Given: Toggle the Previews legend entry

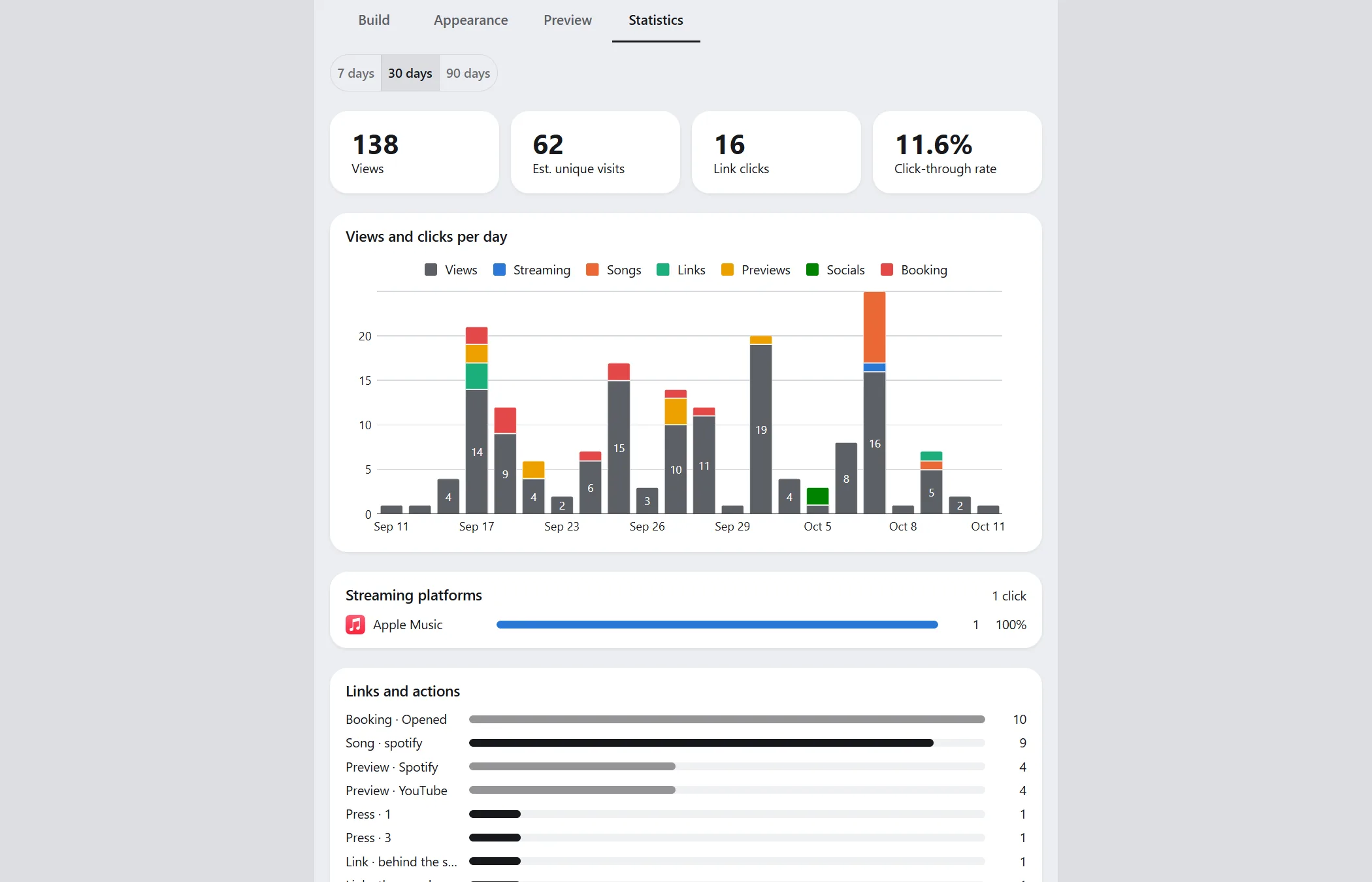Looking at the screenshot, I should tap(756, 270).
